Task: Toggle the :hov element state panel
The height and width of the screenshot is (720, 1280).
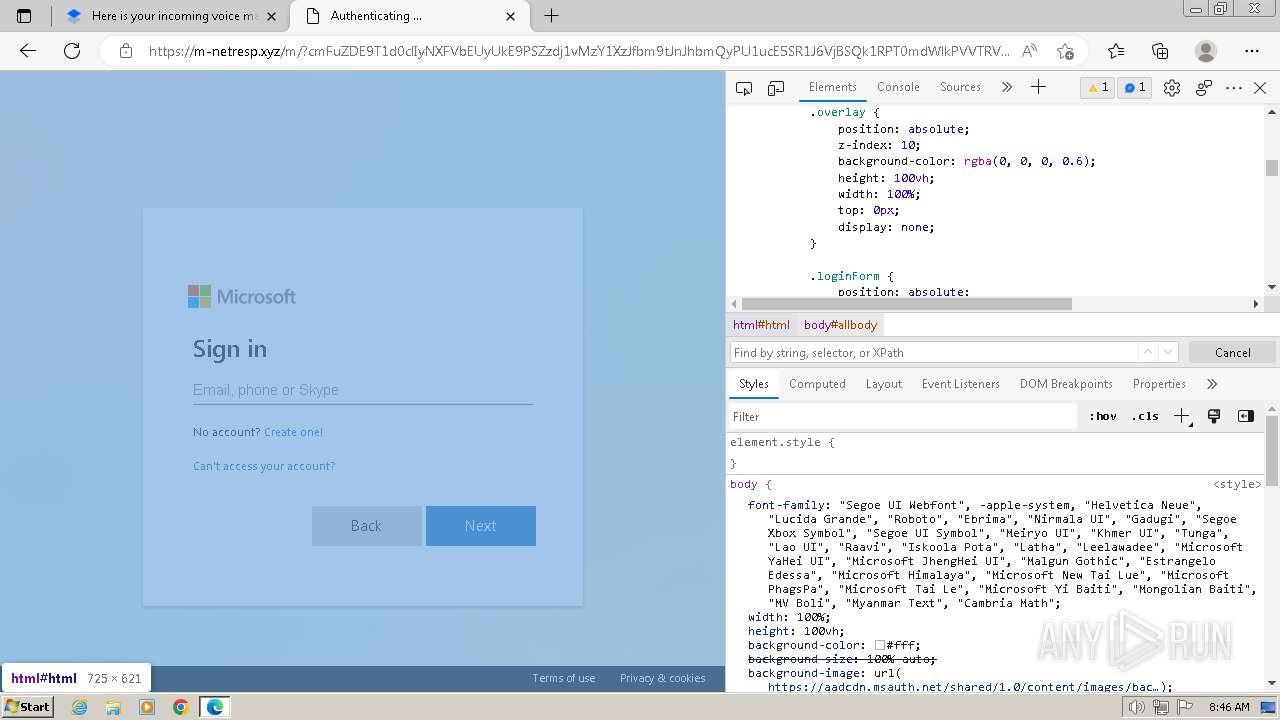Action: (1103, 416)
